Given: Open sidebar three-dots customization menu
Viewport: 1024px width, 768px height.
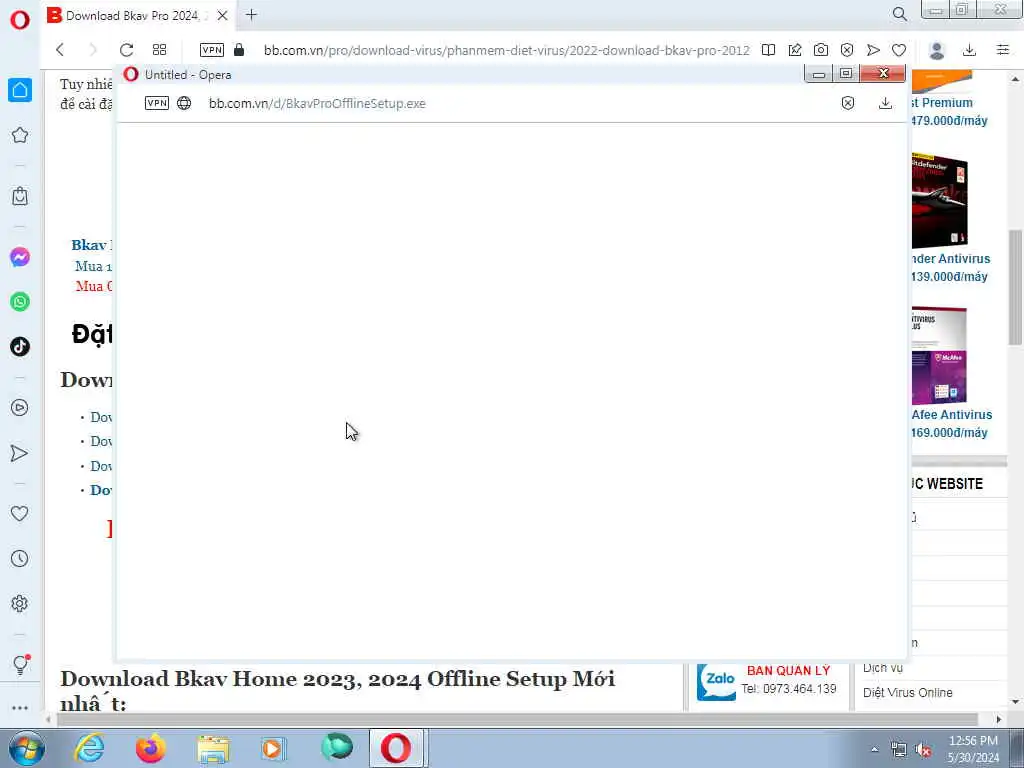Looking at the screenshot, I should [20, 708].
